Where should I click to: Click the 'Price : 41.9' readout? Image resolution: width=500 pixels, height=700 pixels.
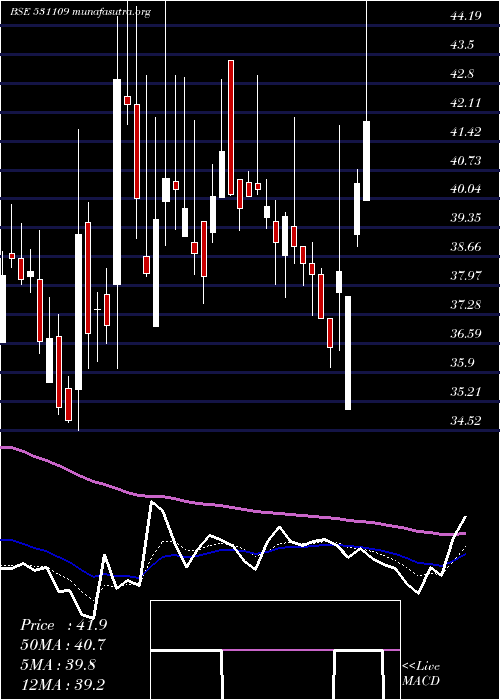pos(63,625)
